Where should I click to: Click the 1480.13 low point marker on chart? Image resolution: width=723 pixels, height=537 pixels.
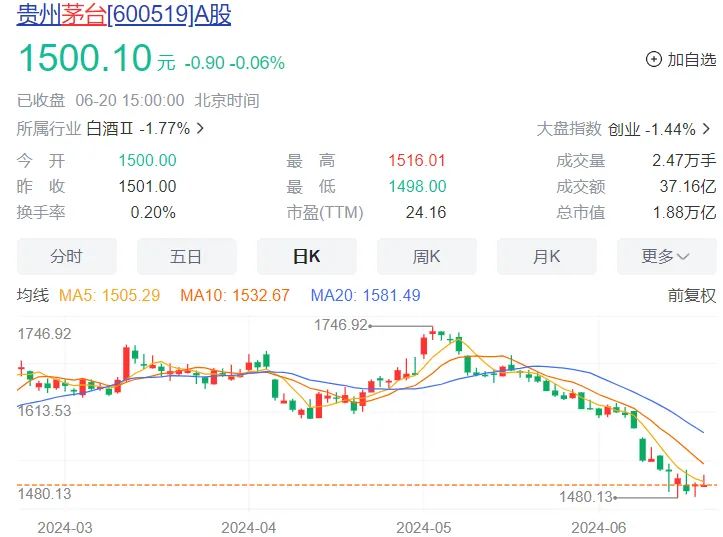point(586,497)
